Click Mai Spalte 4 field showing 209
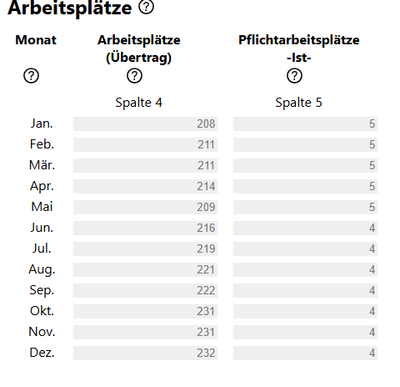 coord(145,207)
